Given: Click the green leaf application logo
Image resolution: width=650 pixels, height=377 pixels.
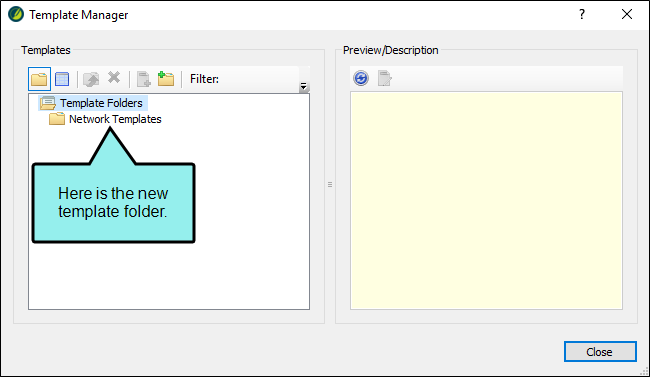Looking at the screenshot, I should pos(16,15).
